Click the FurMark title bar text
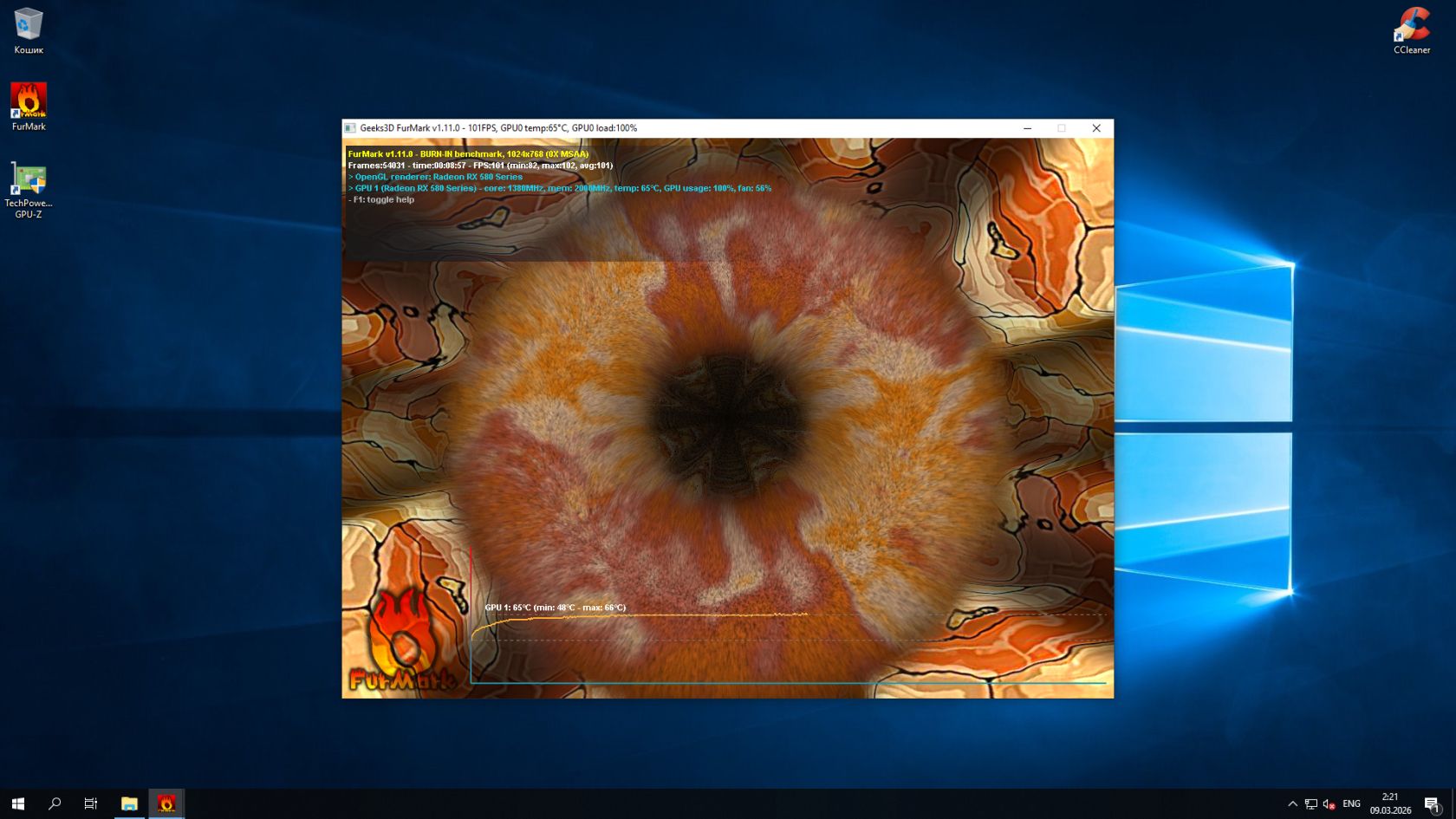The height and width of the screenshot is (819, 1456). coord(498,128)
